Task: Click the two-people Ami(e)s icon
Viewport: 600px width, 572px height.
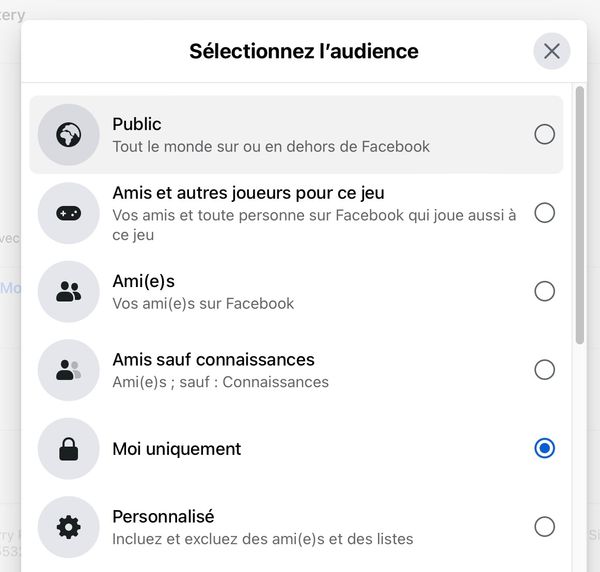Action: pyautogui.click(x=68, y=292)
